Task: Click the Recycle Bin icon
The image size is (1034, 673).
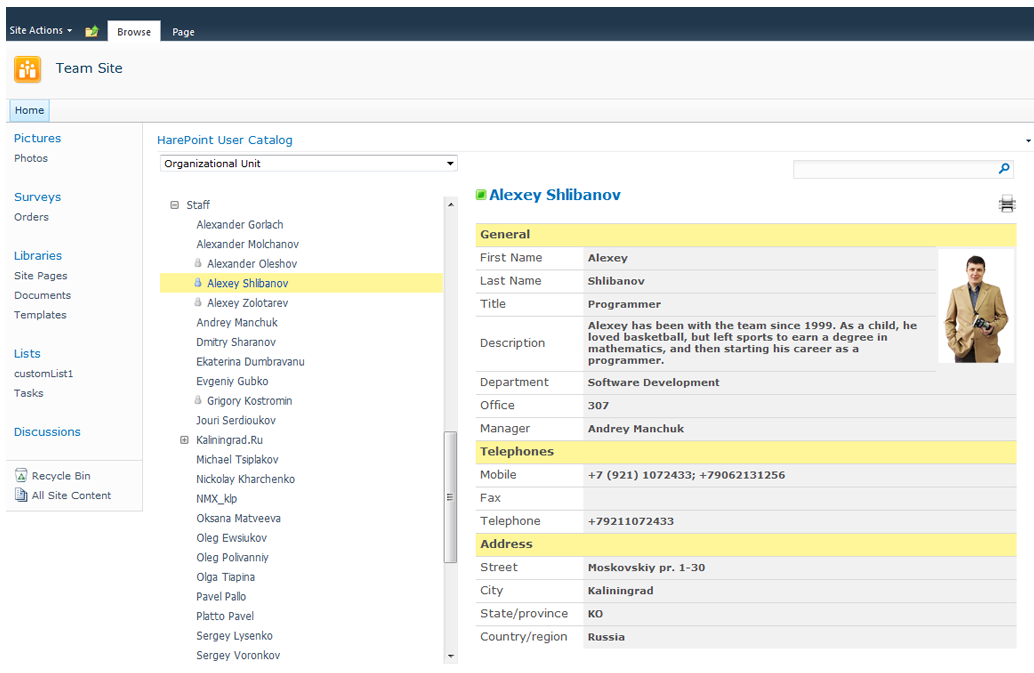Action: click(x=21, y=476)
